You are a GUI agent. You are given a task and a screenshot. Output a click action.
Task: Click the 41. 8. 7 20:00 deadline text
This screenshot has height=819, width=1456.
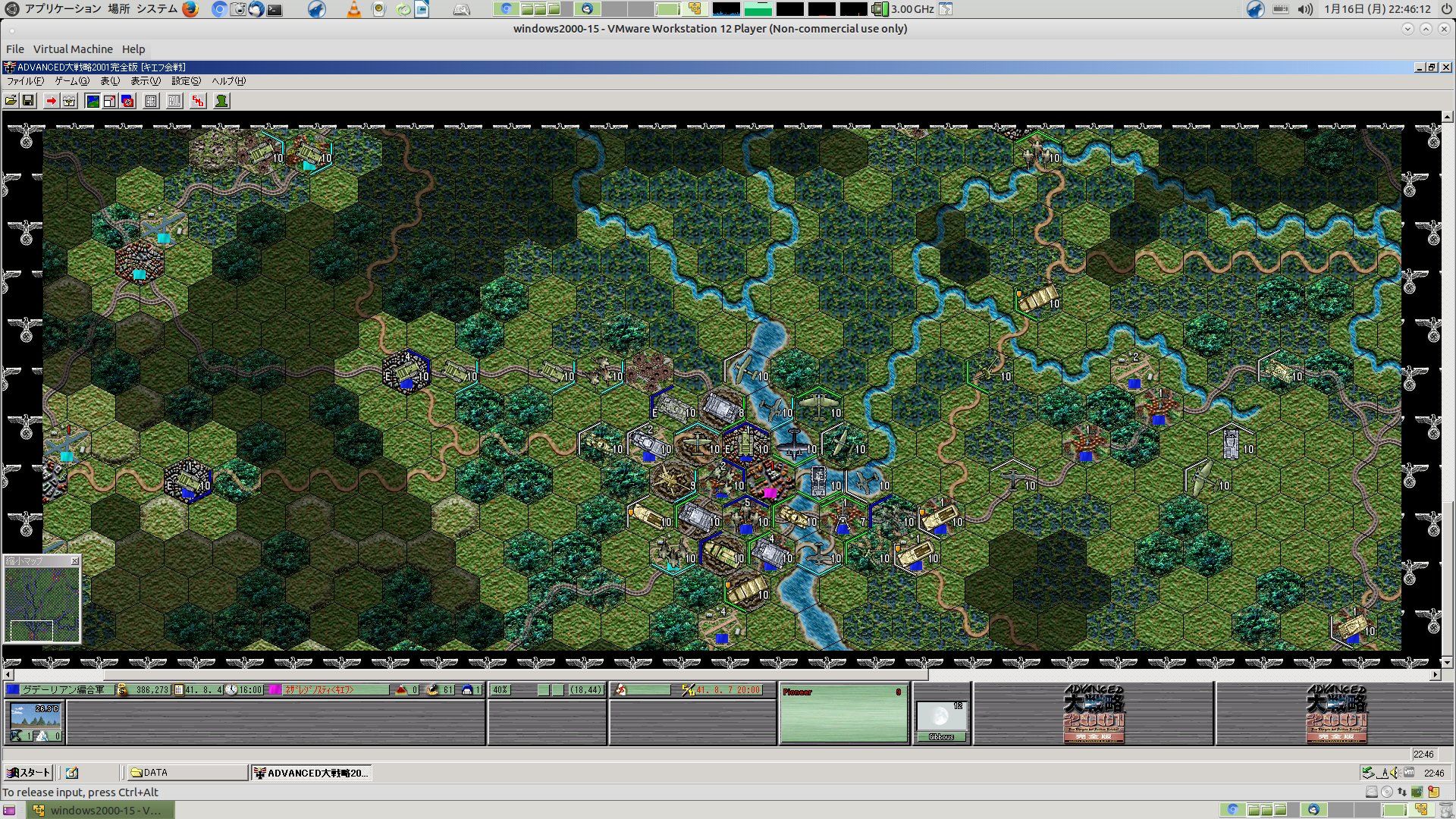(728, 690)
